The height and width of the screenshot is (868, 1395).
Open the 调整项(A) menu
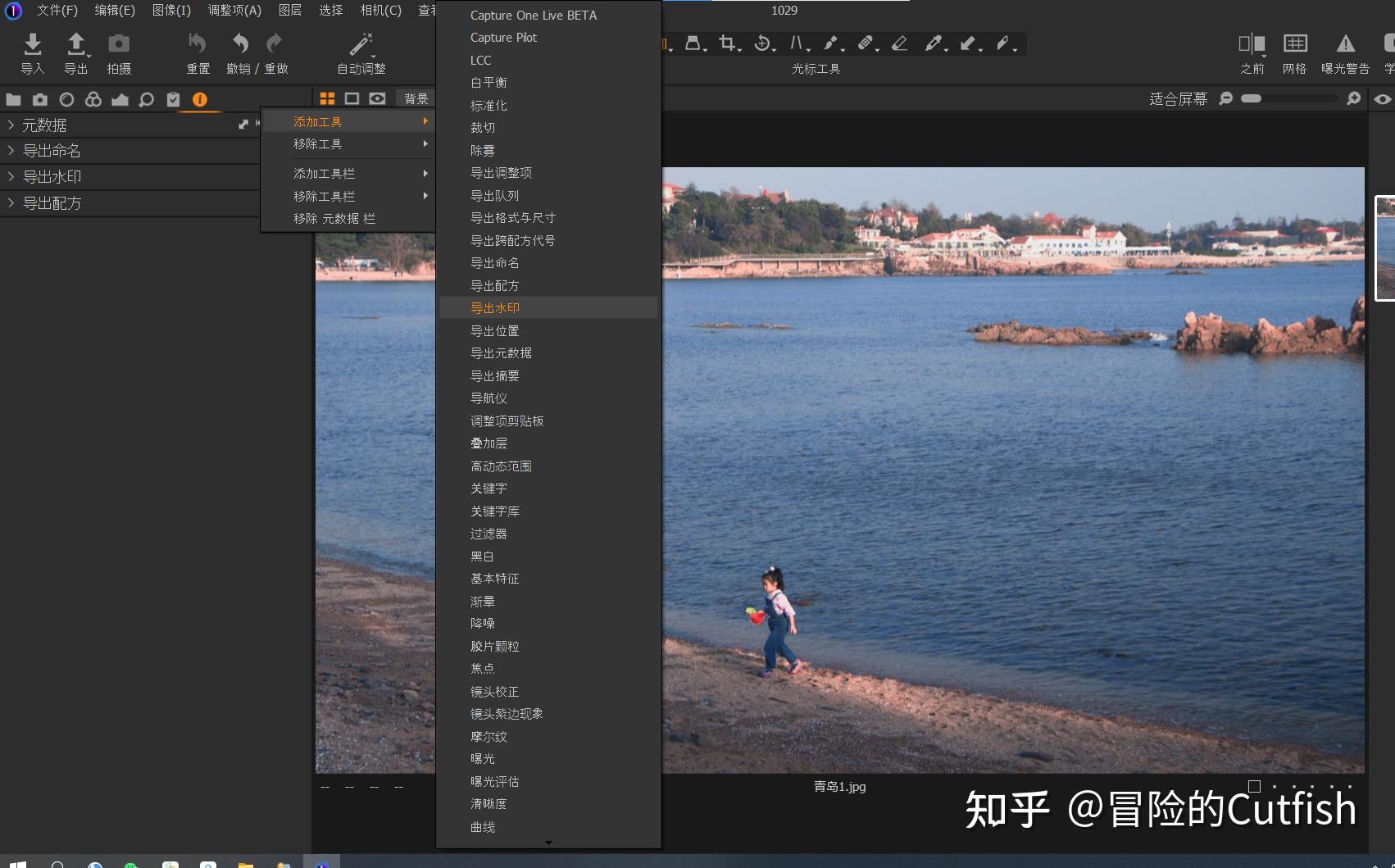234,11
